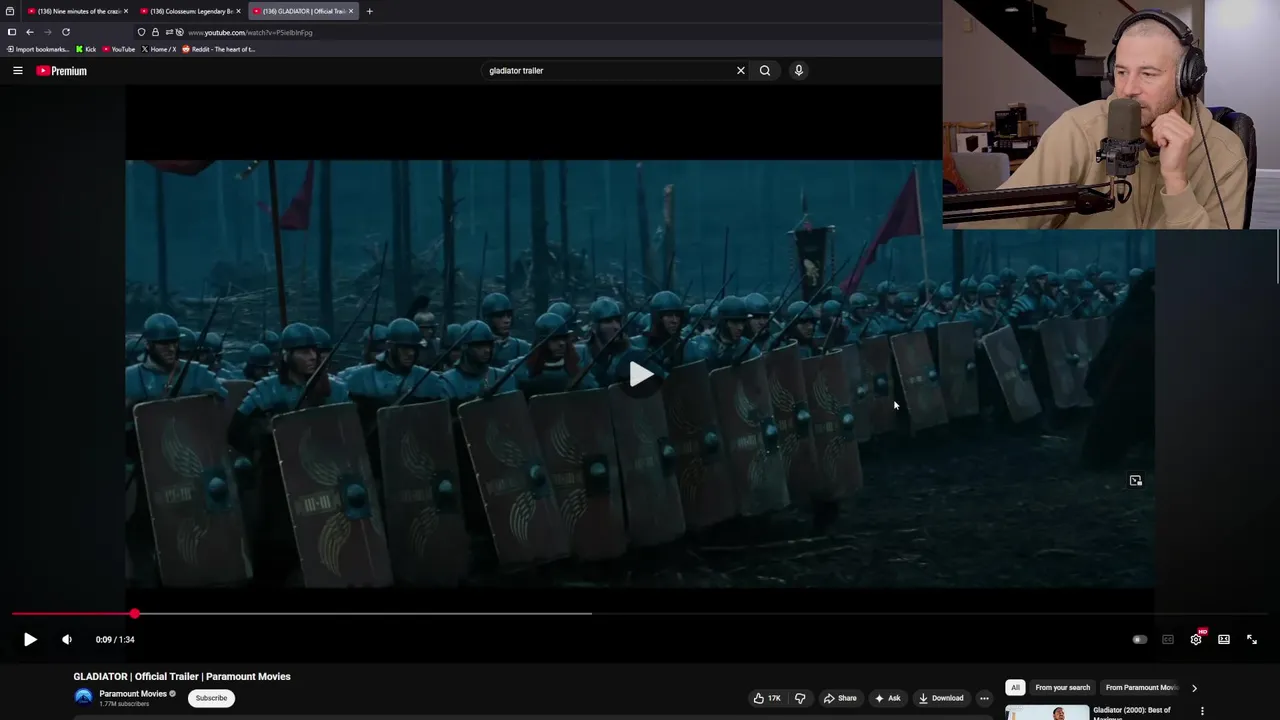
Task: Open the Reddit bookmark
Action: [218, 49]
